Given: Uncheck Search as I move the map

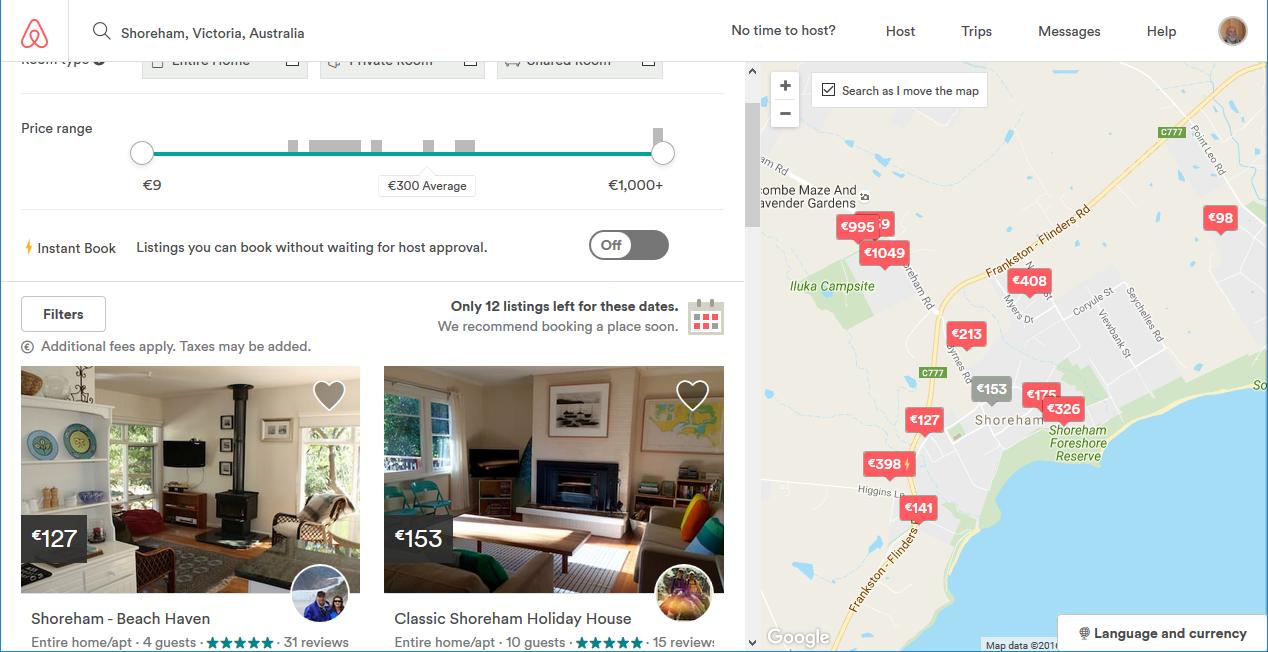Looking at the screenshot, I should [828, 90].
